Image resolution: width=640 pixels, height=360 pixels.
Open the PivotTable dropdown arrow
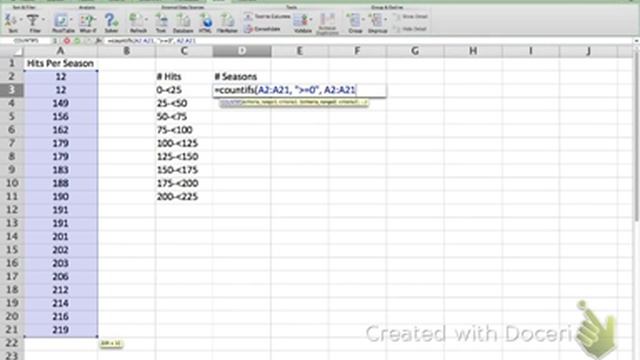click(x=71, y=20)
